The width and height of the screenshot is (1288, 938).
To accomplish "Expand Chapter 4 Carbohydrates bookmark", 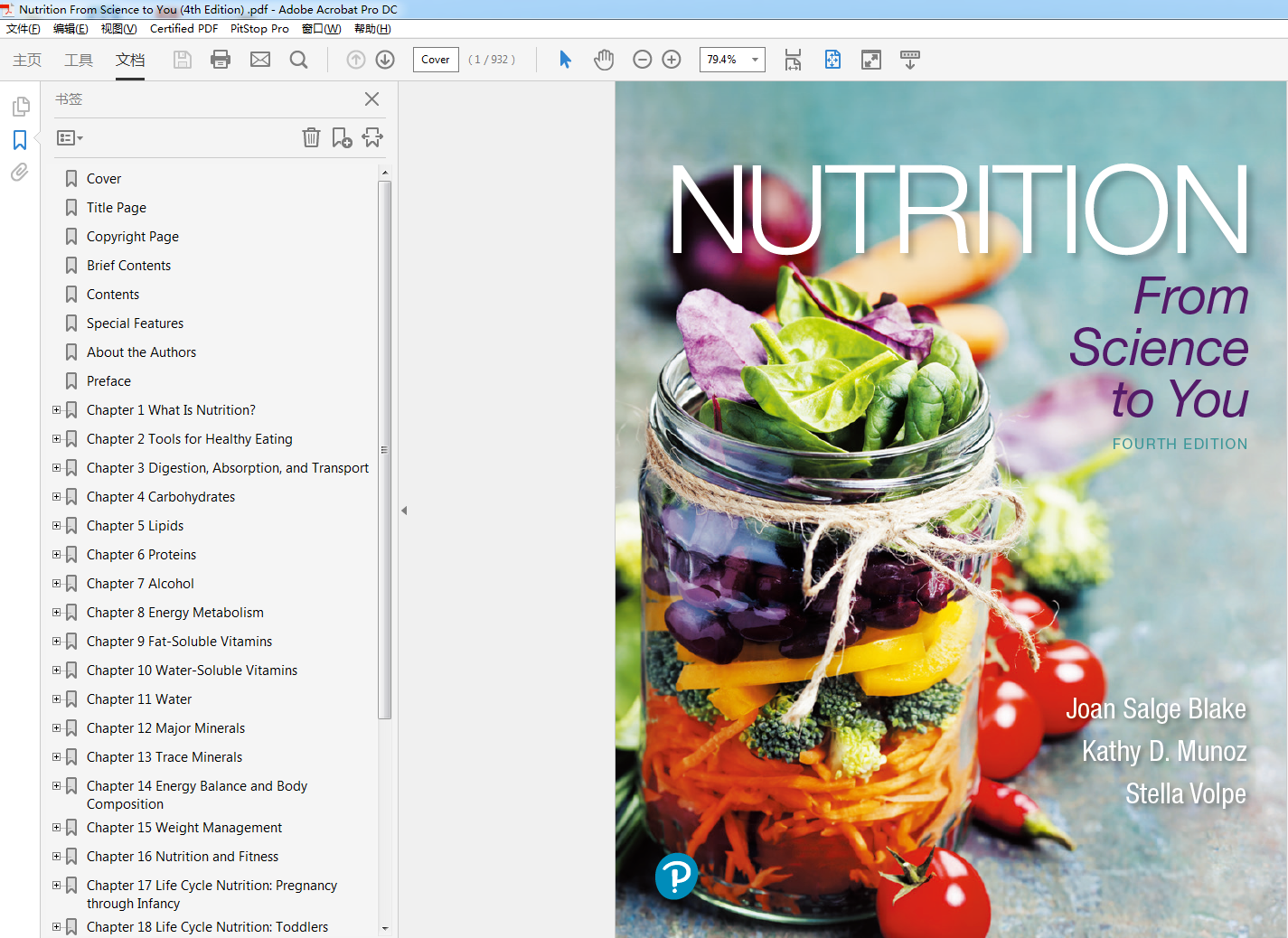I will 57,497.
